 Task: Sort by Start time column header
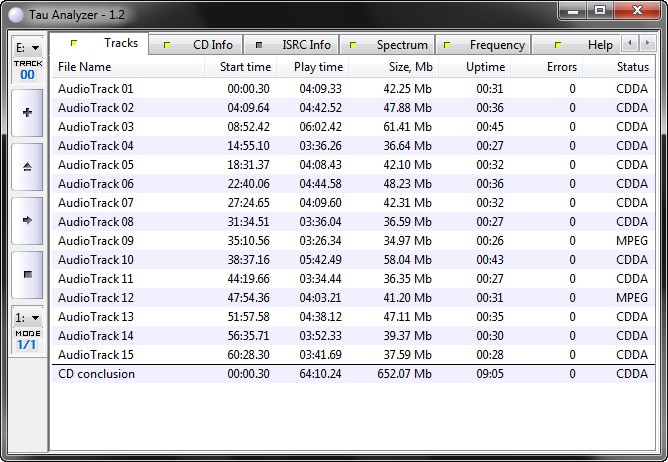tap(241, 67)
